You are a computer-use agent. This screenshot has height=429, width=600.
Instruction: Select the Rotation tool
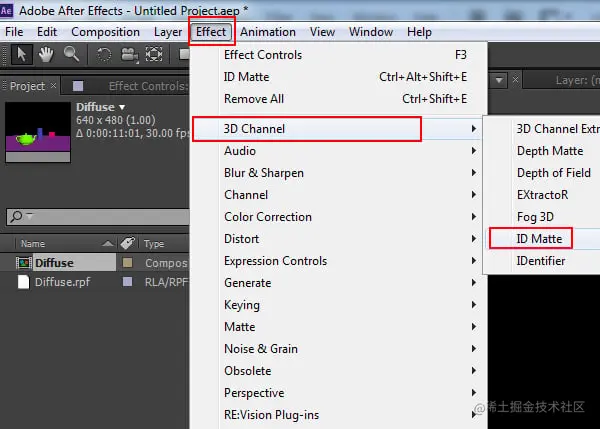click(x=104, y=55)
